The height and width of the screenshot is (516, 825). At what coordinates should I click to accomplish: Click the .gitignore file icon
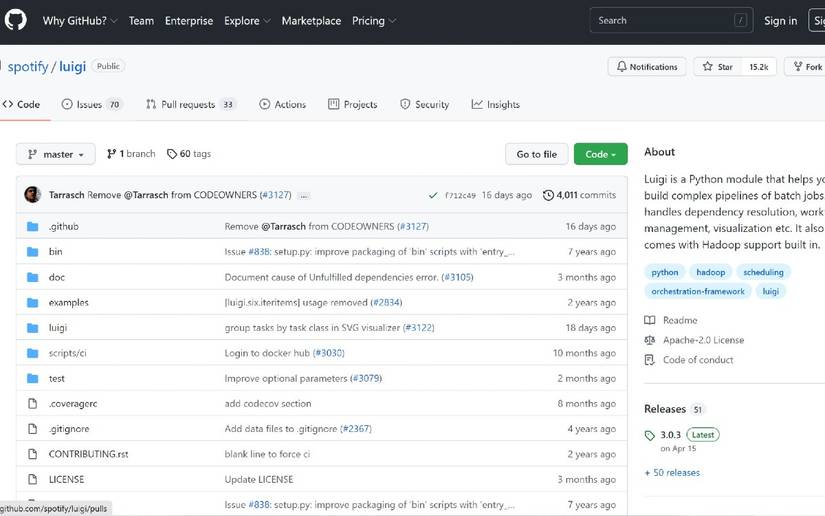click(33, 429)
